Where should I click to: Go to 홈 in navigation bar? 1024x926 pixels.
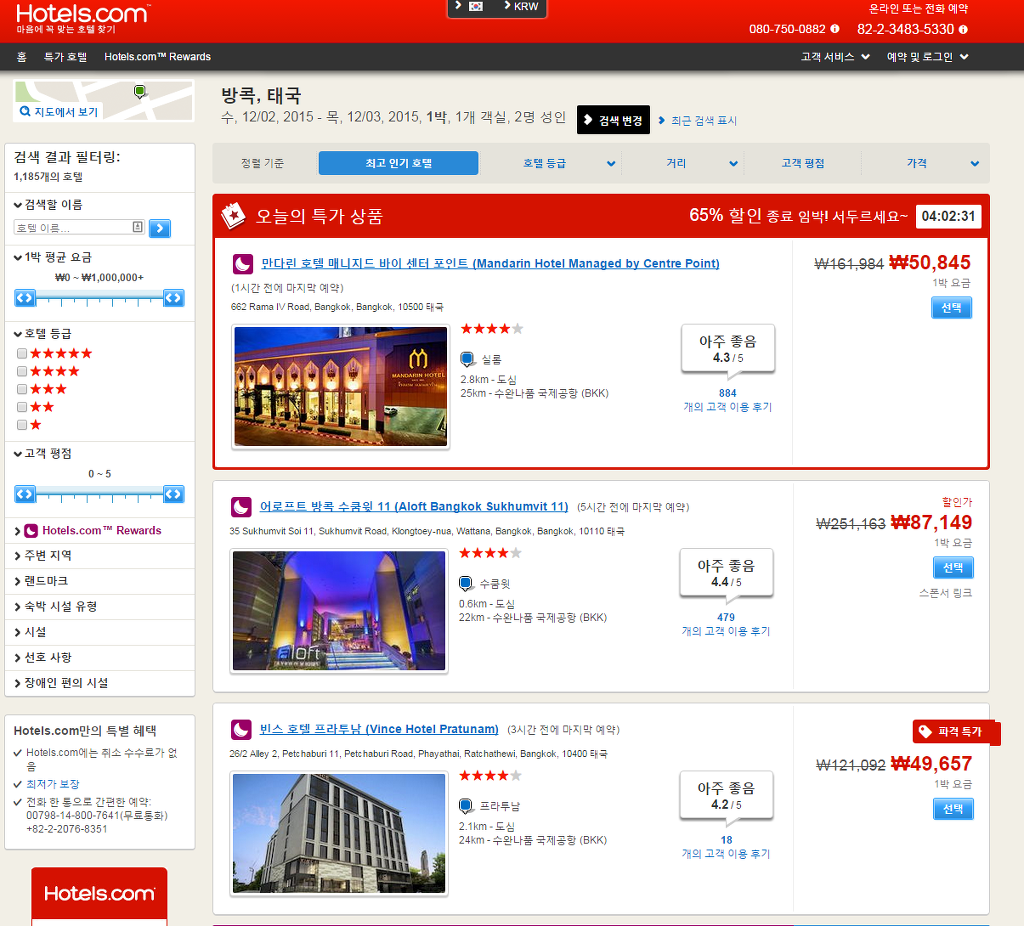click(22, 57)
